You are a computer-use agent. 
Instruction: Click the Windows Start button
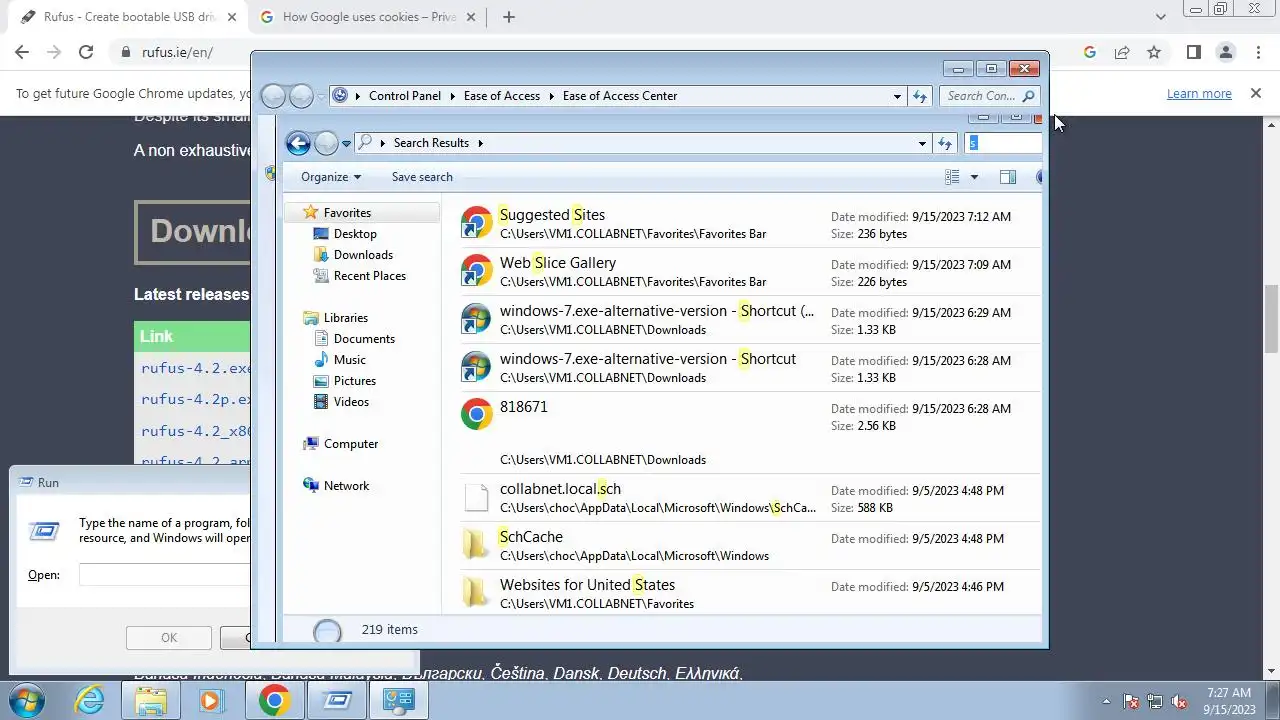coord(26,700)
